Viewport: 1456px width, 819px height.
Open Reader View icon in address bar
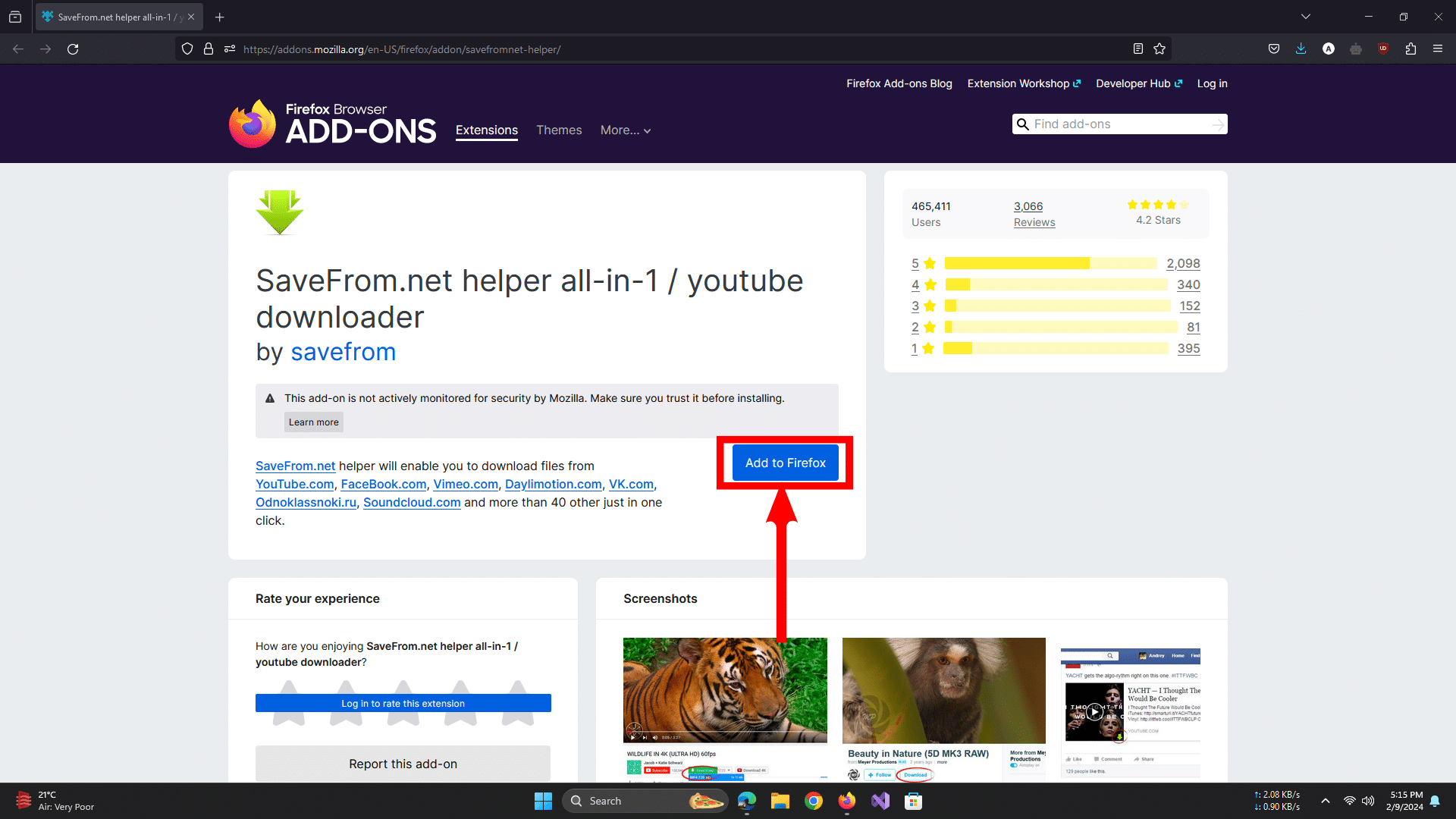[1138, 49]
